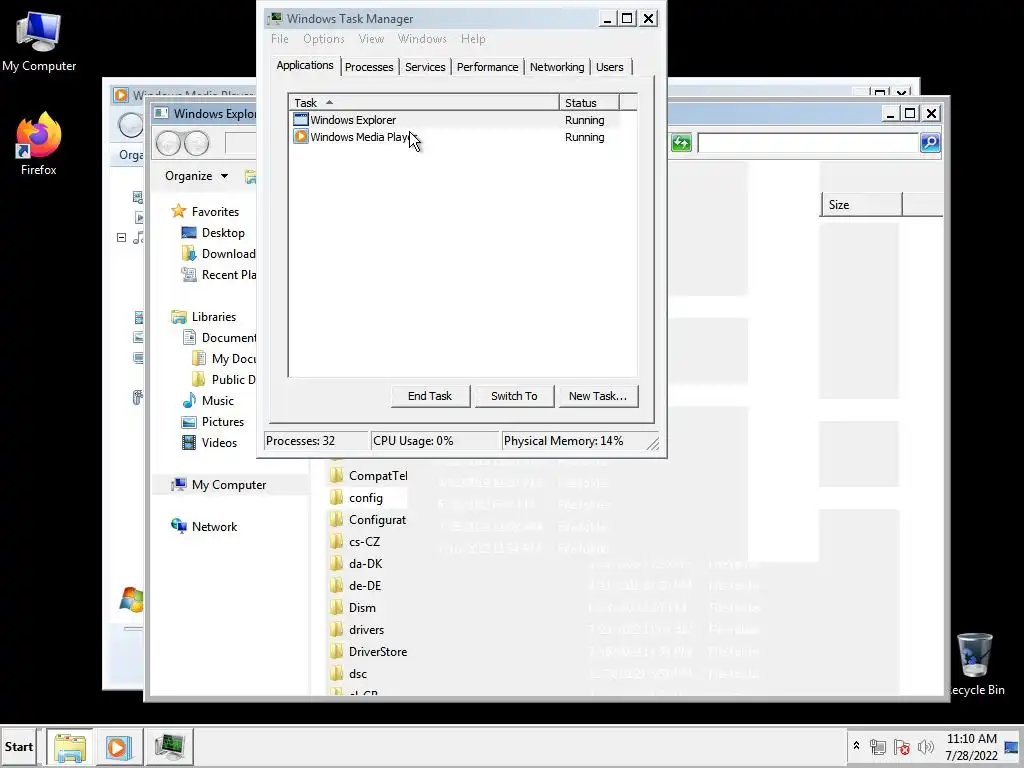Sort by the Status column header
The width and height of the screenshot is (1024, 768).
click(x=589, y=103)
